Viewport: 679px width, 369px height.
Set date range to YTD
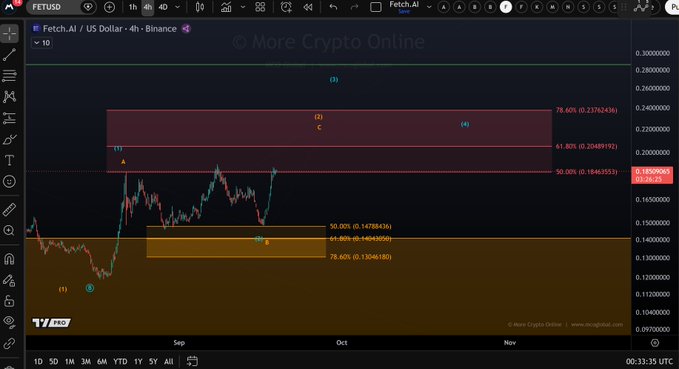coord(120,361)
